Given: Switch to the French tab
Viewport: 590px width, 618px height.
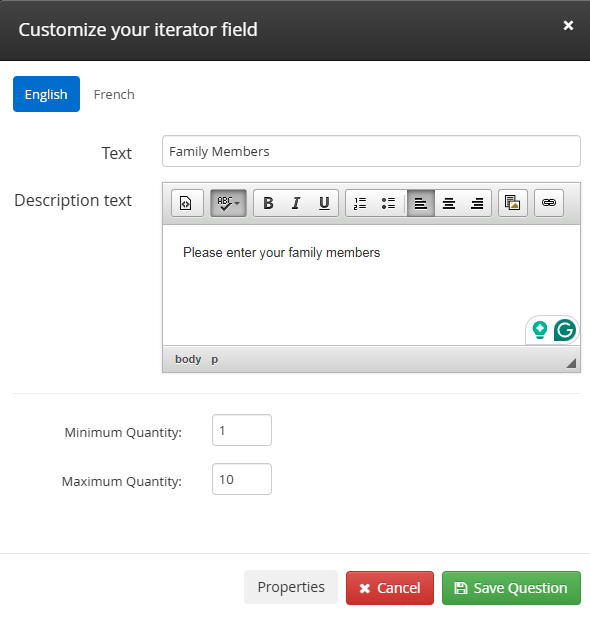Looking at the screenshot, I should [114, 94].
